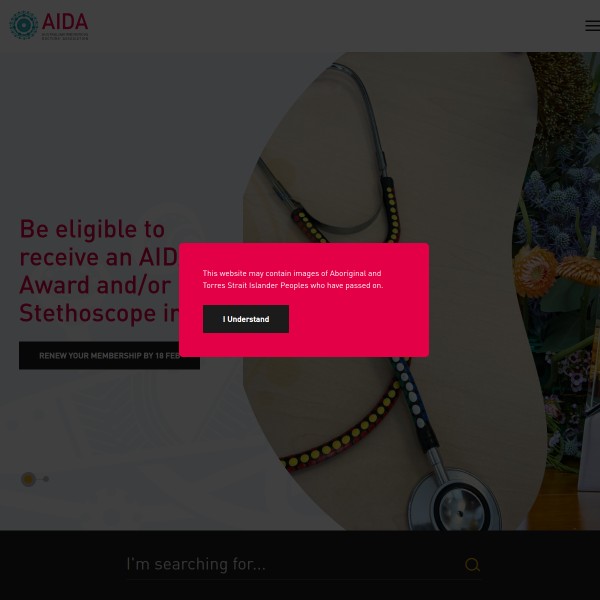The height and width of the screenshot is (600, 600).
Task: Click the "Award and/or" headline line
Action: tap(95, 285)
